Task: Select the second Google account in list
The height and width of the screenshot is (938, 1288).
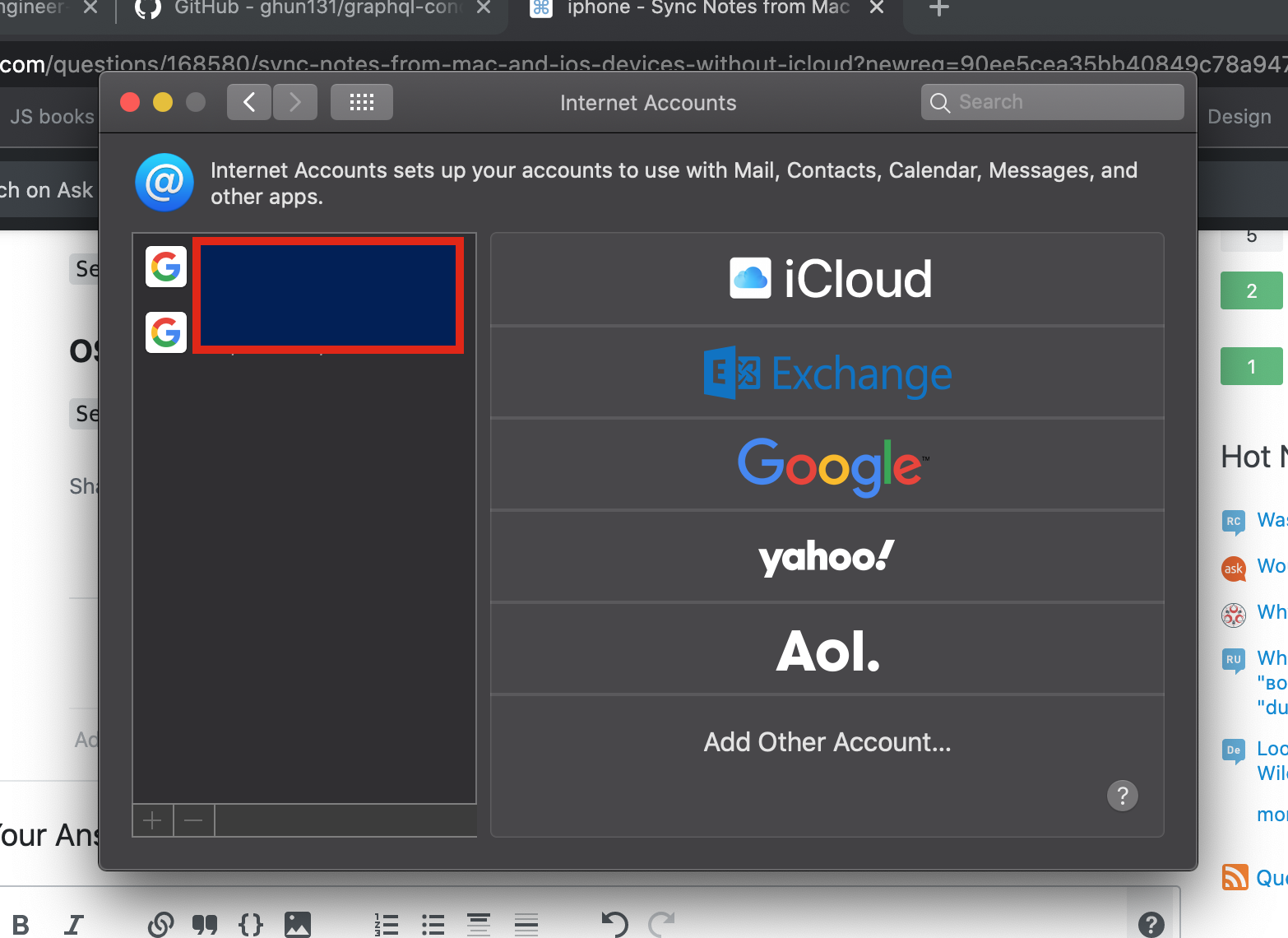Action: 304,332
